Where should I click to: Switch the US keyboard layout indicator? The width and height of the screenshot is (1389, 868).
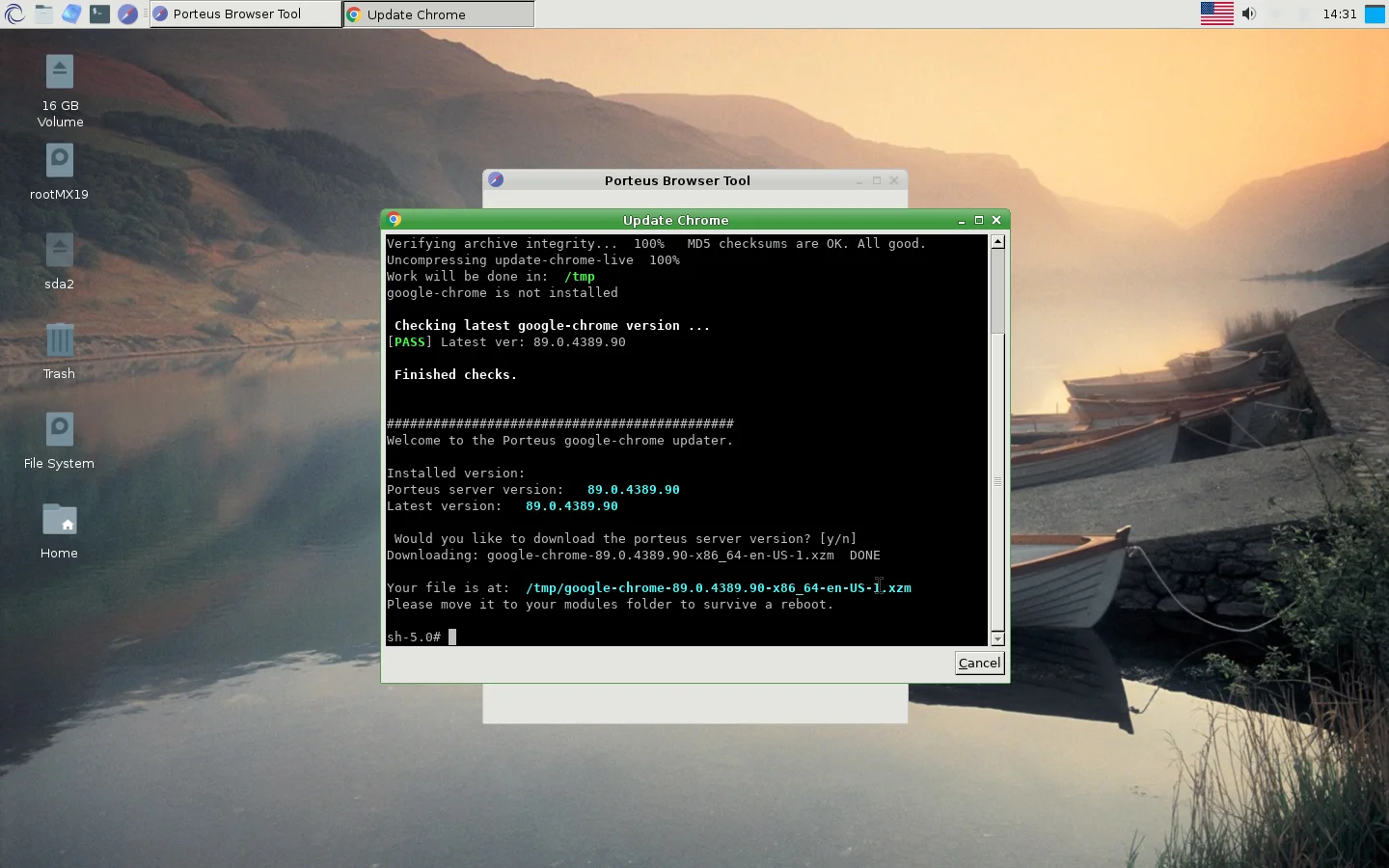point(1216,14)
